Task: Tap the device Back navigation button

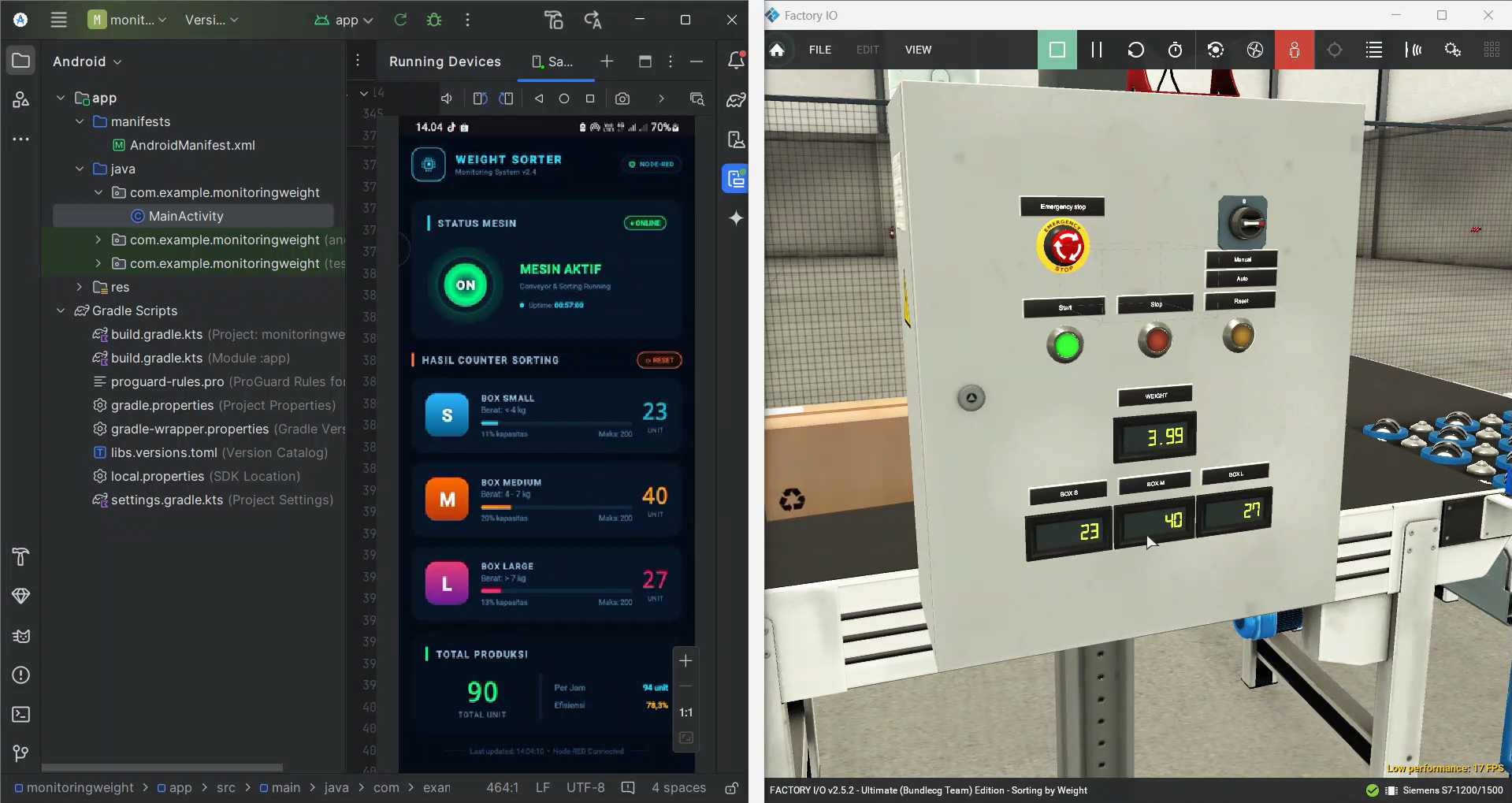Action: pyautogui.click(x=539, y=99)
